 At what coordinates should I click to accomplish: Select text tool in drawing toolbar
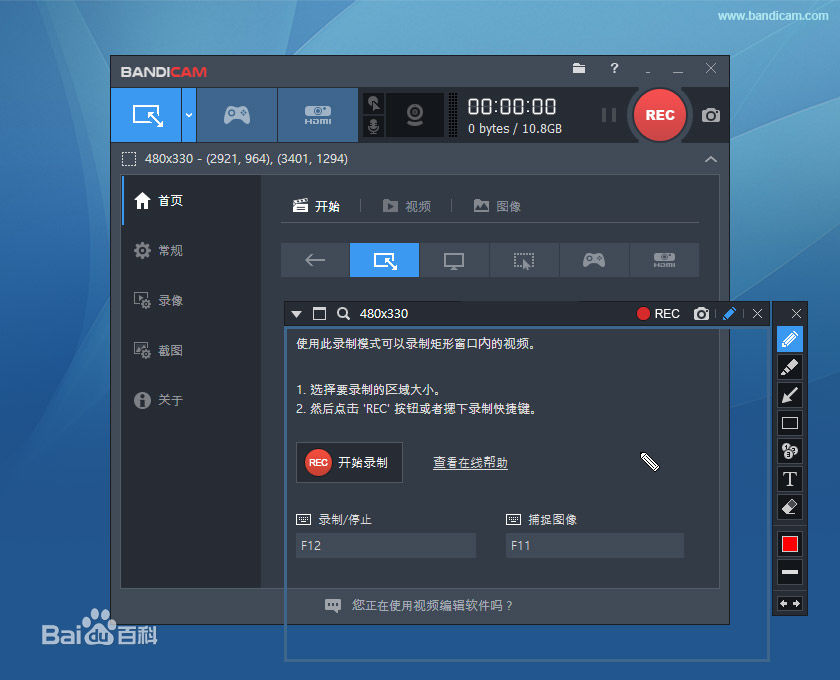click(x=790, y=479)
